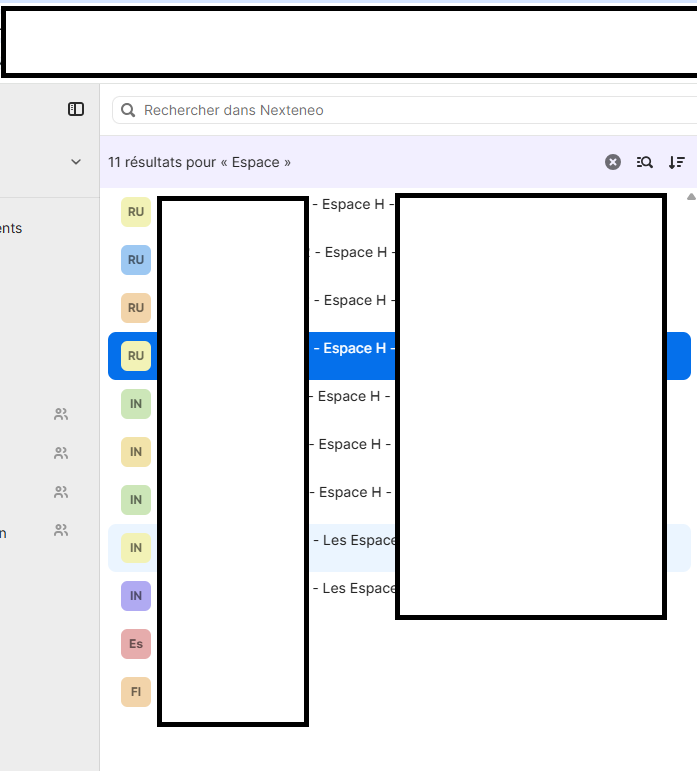697x771 pixels.
Task: Click the scroll up arrow of results list
Action: click(690, 197)
